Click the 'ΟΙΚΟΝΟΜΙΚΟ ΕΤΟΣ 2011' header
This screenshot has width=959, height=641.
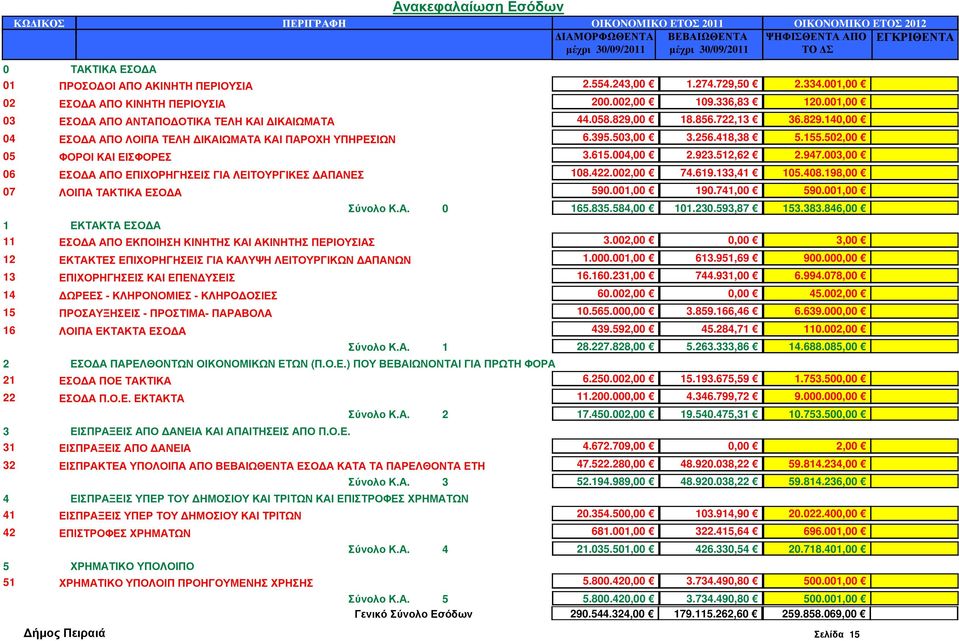[x=657, y=23]
